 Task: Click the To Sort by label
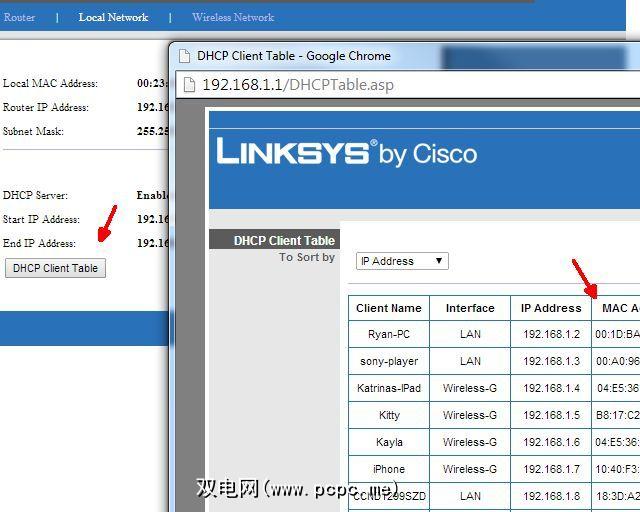(x=307, y=257)
